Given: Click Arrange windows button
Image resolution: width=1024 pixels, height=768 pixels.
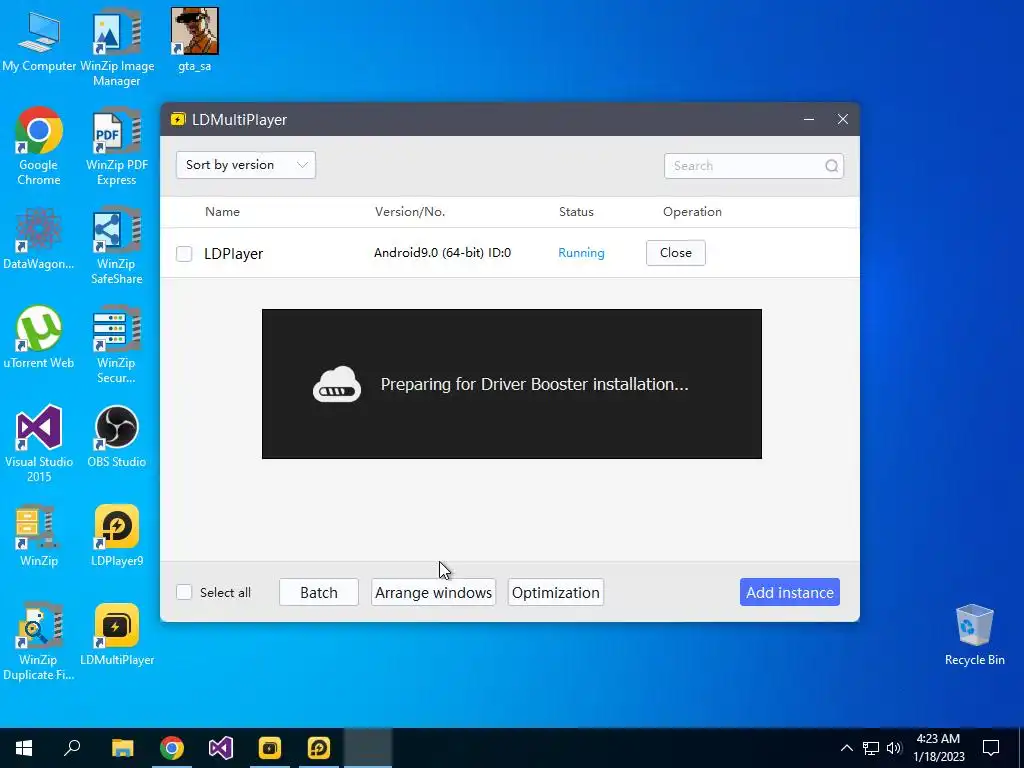Looking at the screenshot, I should [434, 592].
